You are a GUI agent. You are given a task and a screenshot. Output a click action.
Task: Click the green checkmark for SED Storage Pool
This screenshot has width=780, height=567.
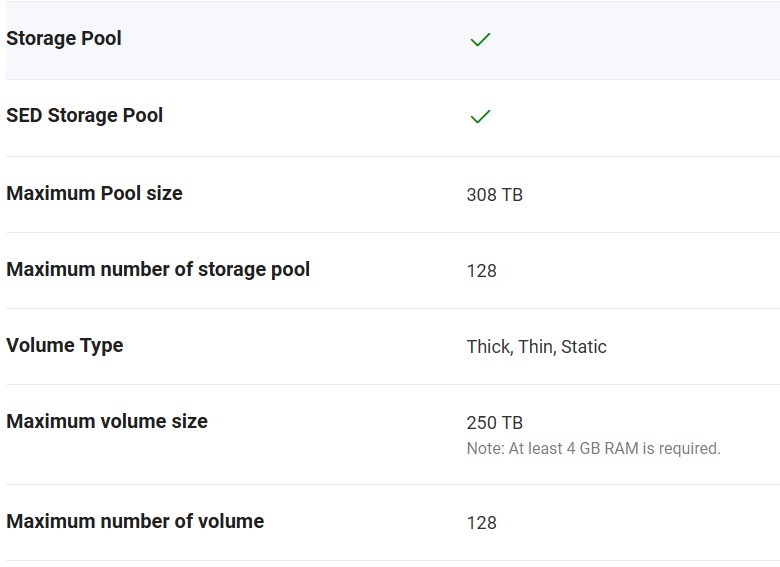tap(480, 117)
